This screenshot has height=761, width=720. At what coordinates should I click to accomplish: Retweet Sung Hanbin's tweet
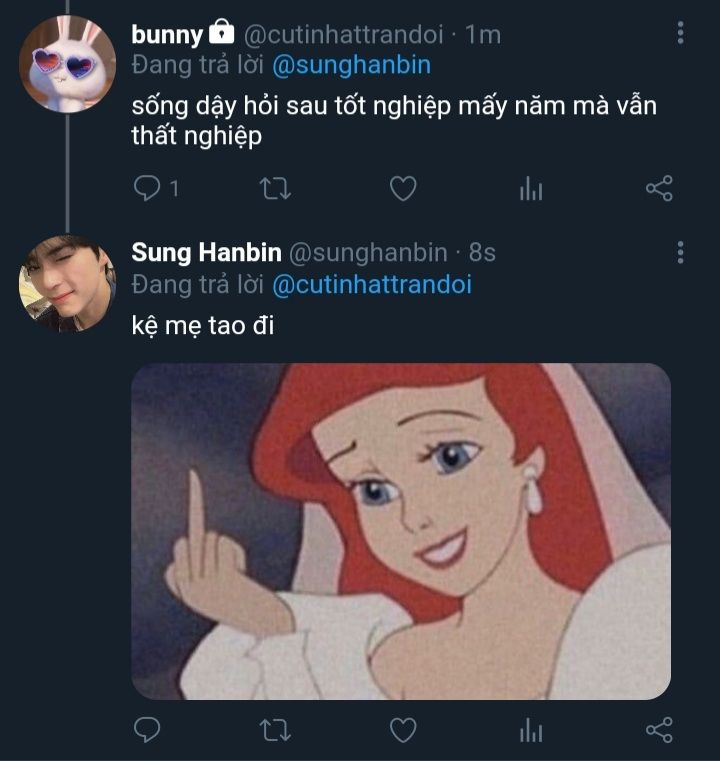point(274,730)
